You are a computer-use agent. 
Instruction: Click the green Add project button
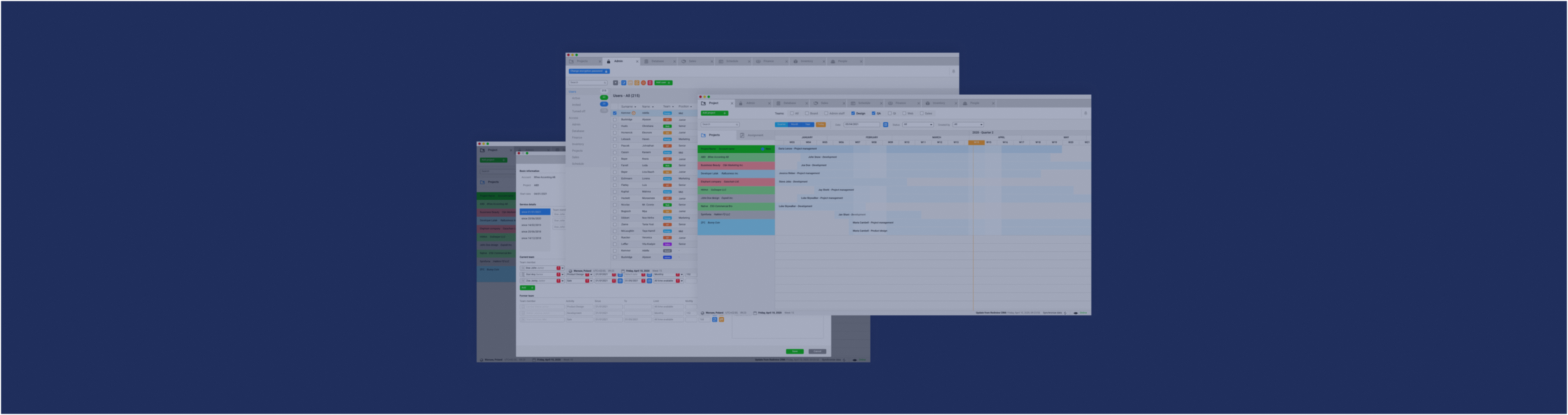(715, 113)
